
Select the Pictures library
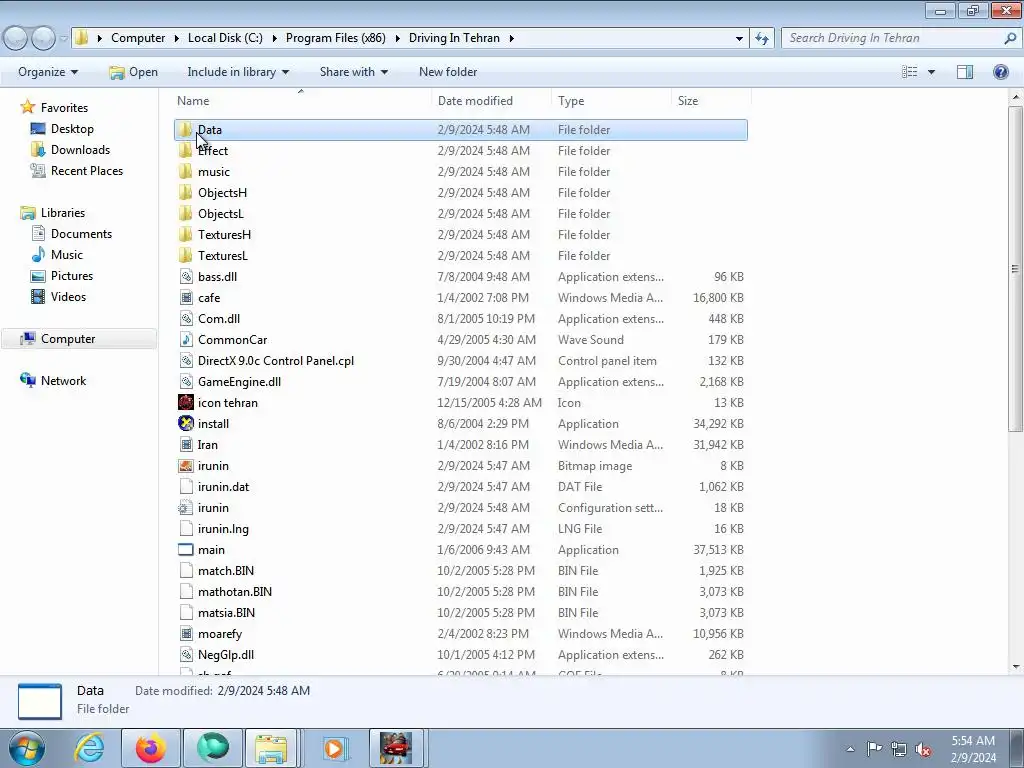(72, 276)
